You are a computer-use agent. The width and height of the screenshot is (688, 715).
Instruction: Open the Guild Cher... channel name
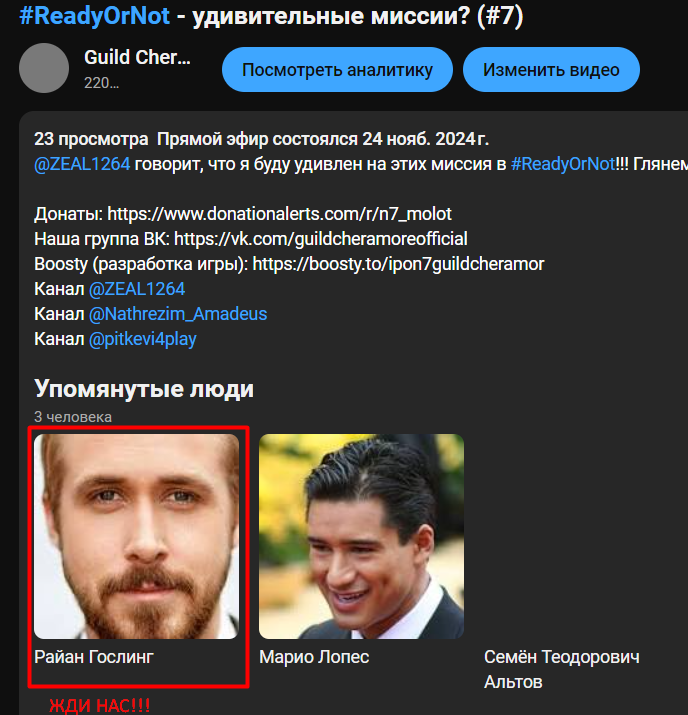pos(137,58)
